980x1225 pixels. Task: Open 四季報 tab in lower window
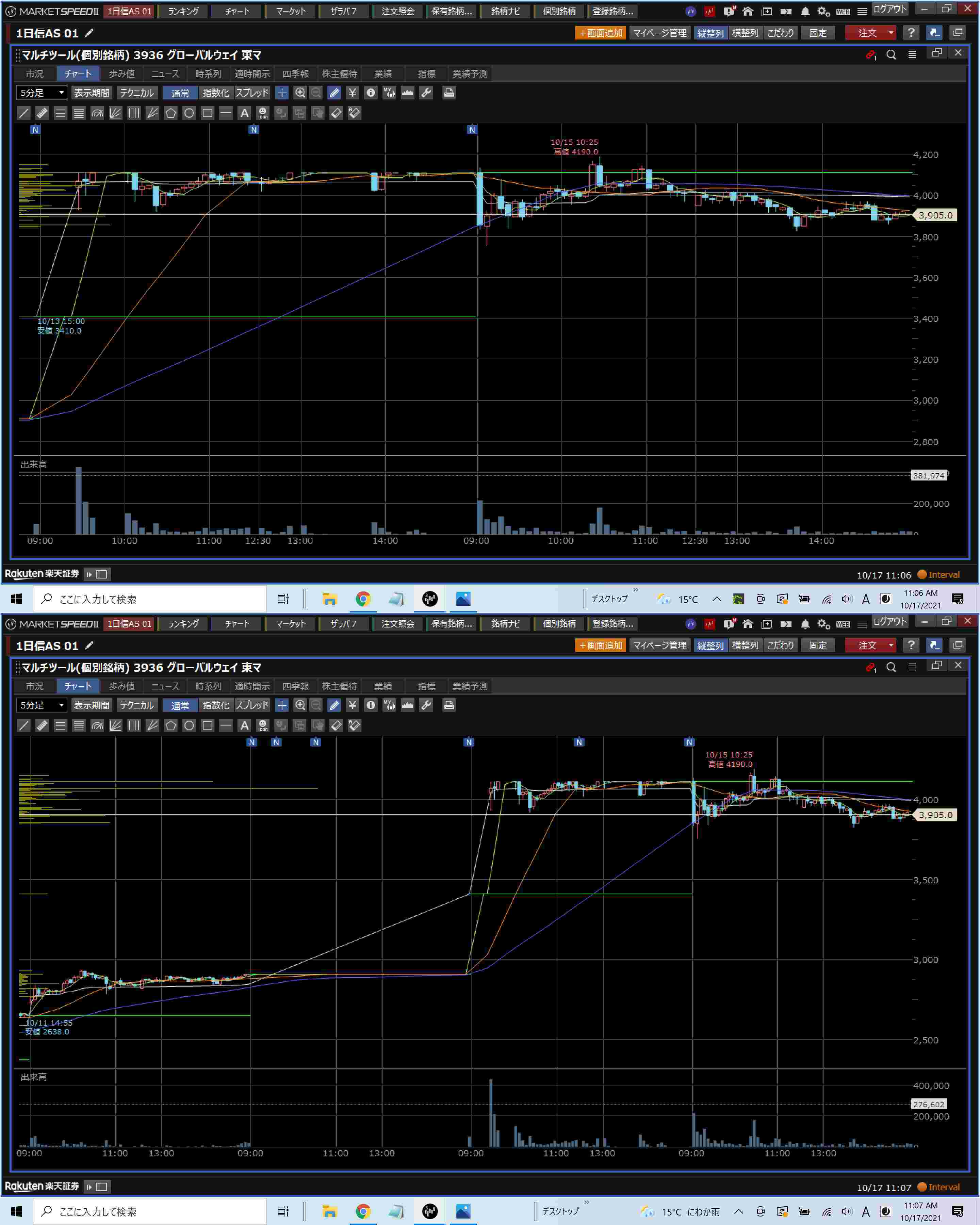coord(295,686)
